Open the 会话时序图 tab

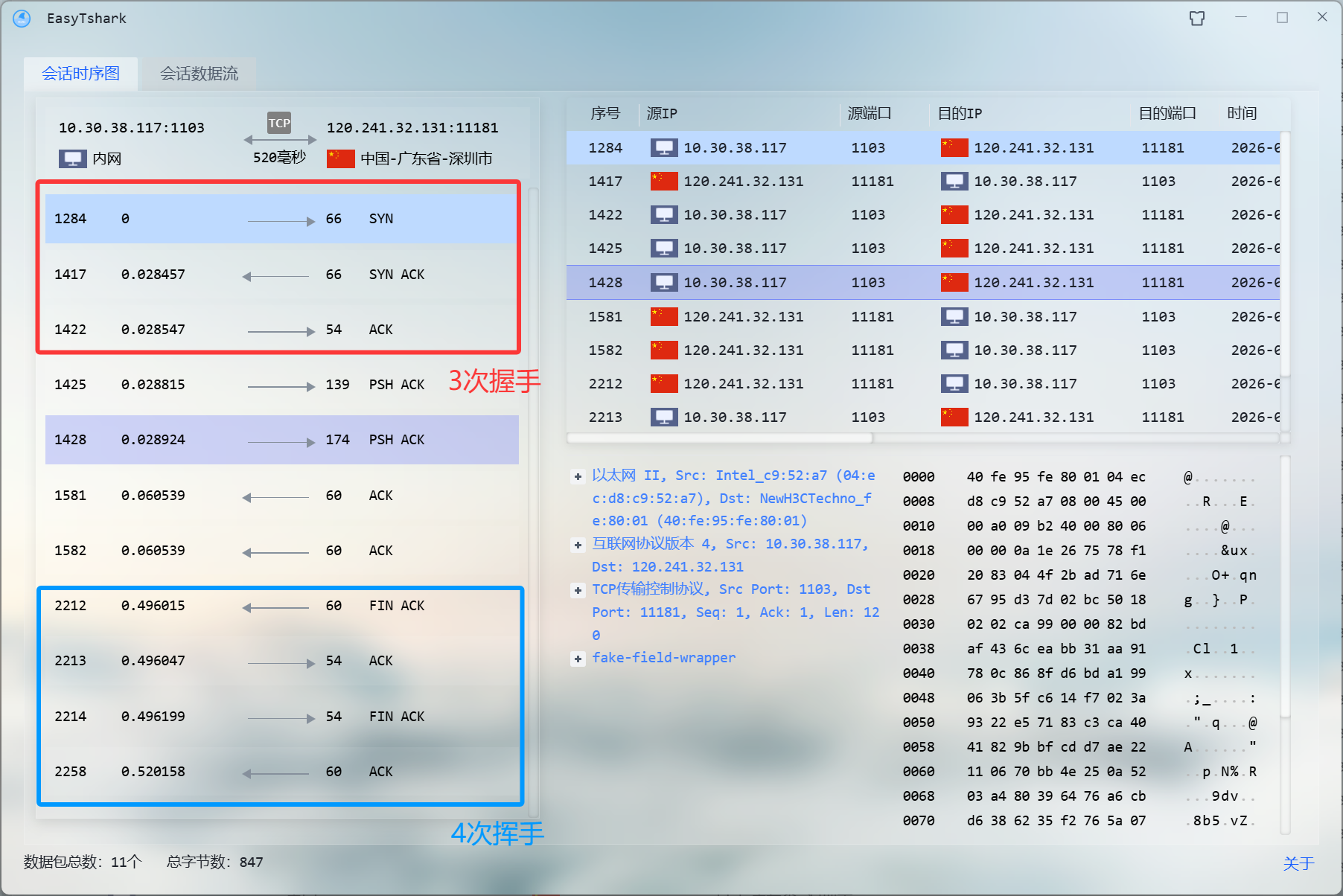pos(80,74)
